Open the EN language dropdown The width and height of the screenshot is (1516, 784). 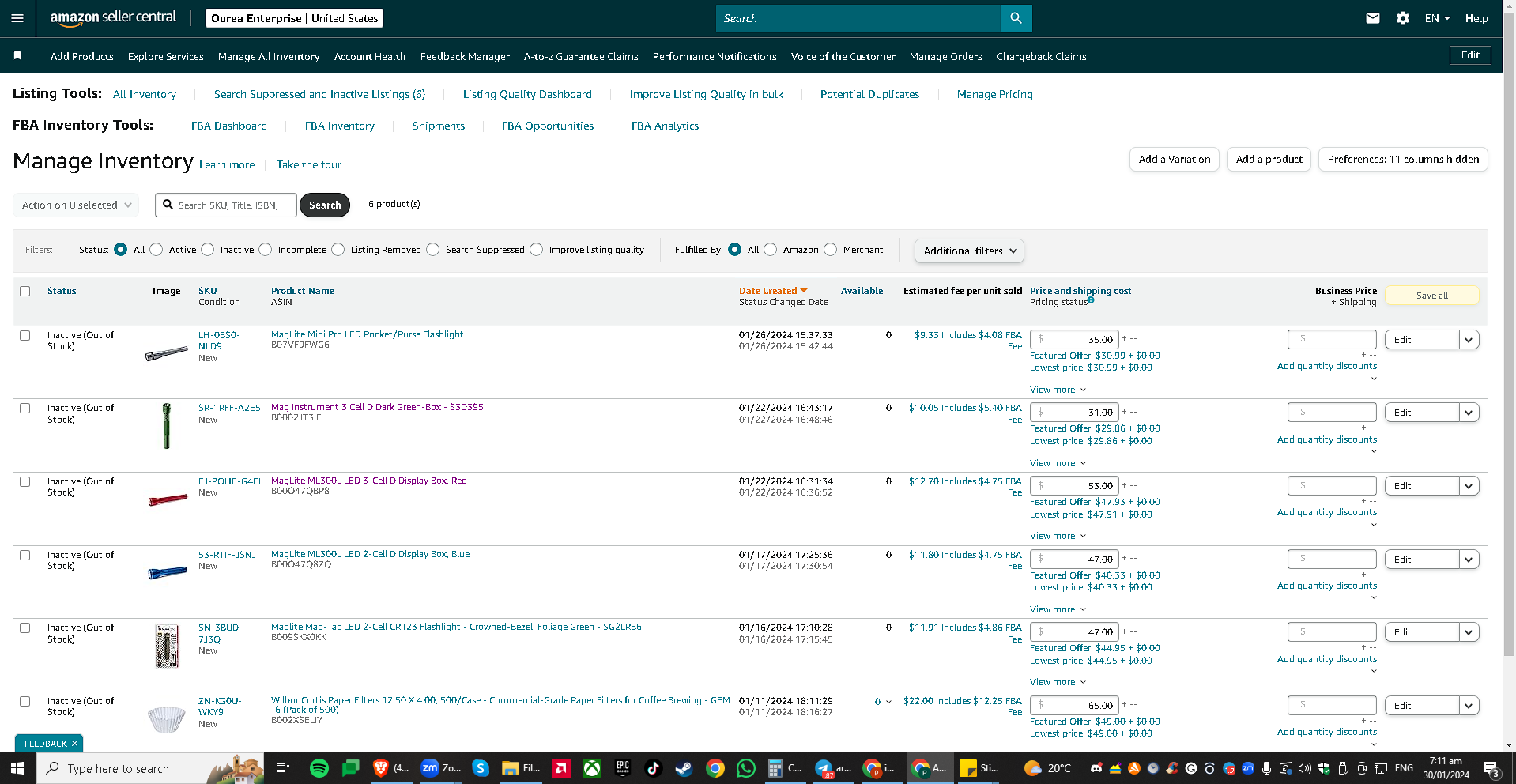point(1437,18)
